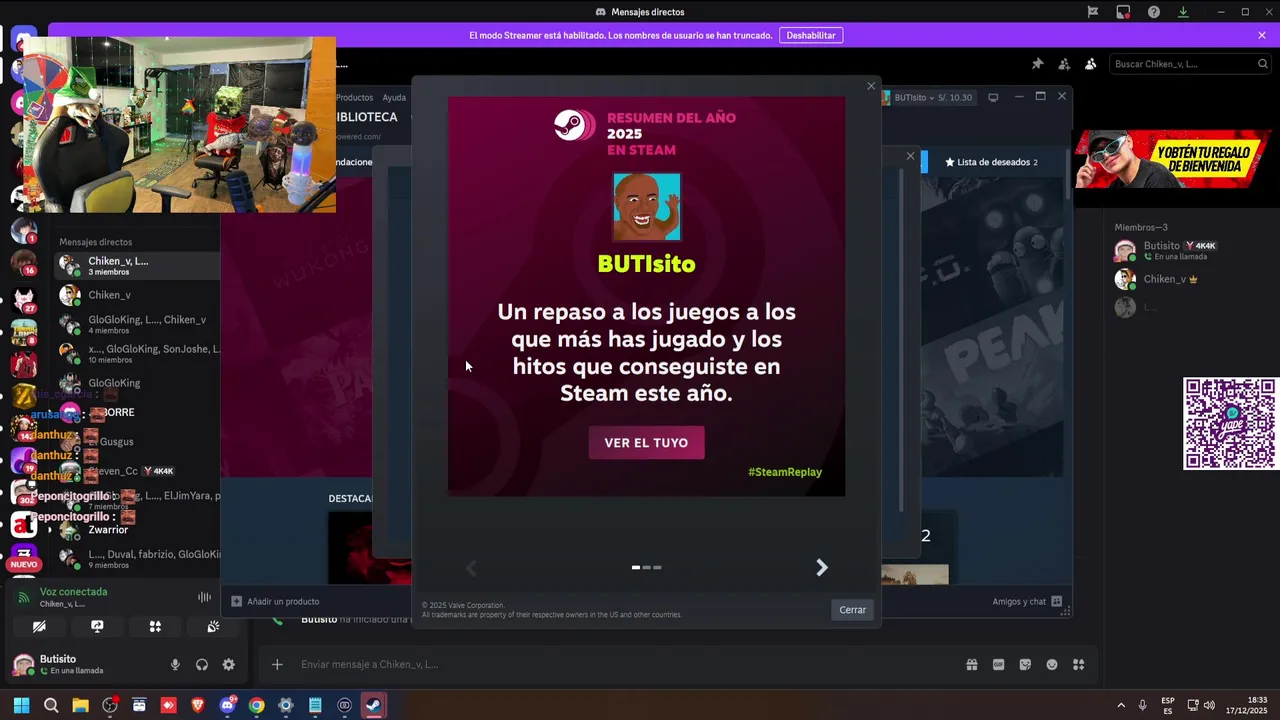Open the Discord help question mark
Viewport: 1280px width, 720px height.
(1154, 12)
